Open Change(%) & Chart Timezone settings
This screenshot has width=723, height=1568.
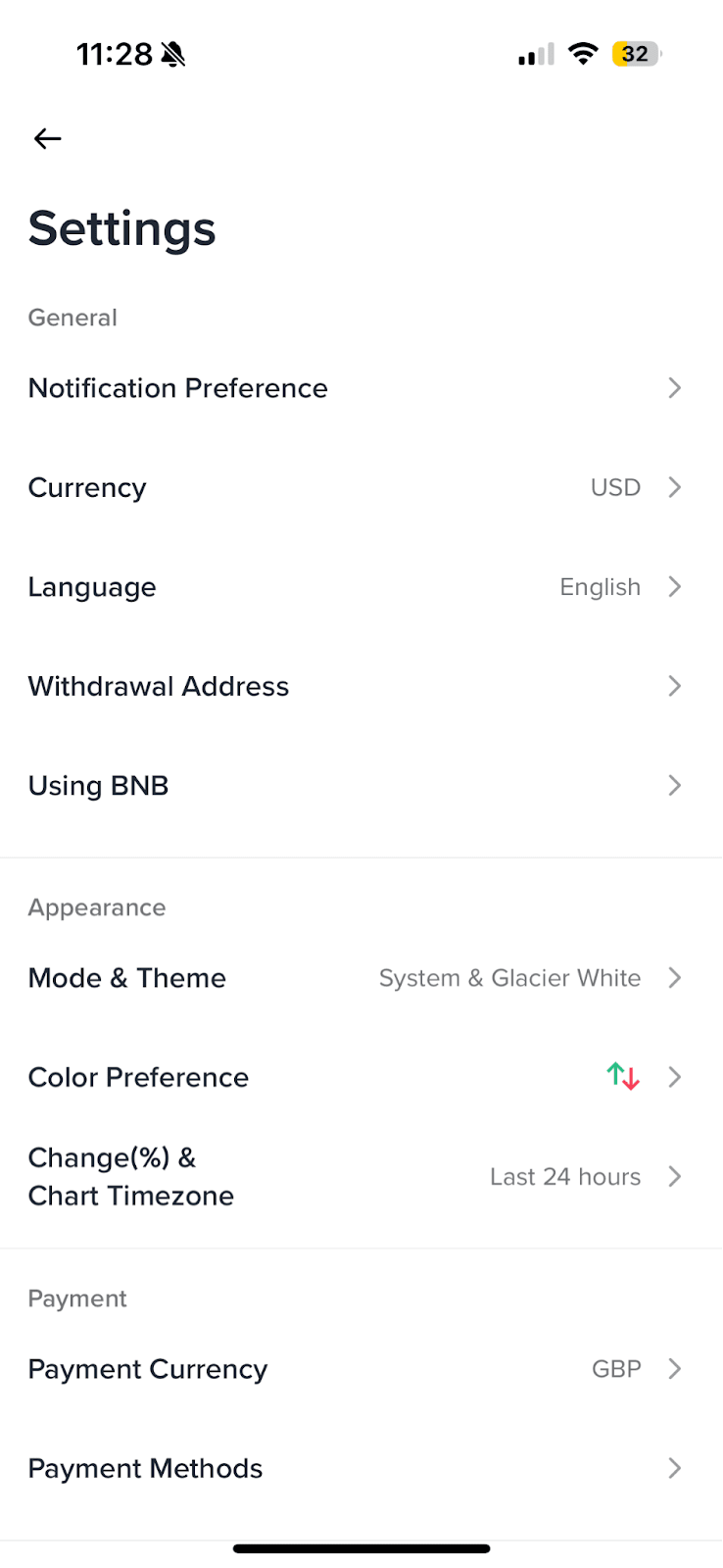361,1176
